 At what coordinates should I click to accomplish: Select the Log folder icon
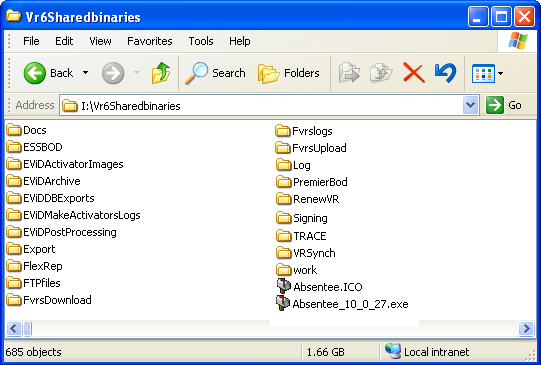tap(284, 165)
